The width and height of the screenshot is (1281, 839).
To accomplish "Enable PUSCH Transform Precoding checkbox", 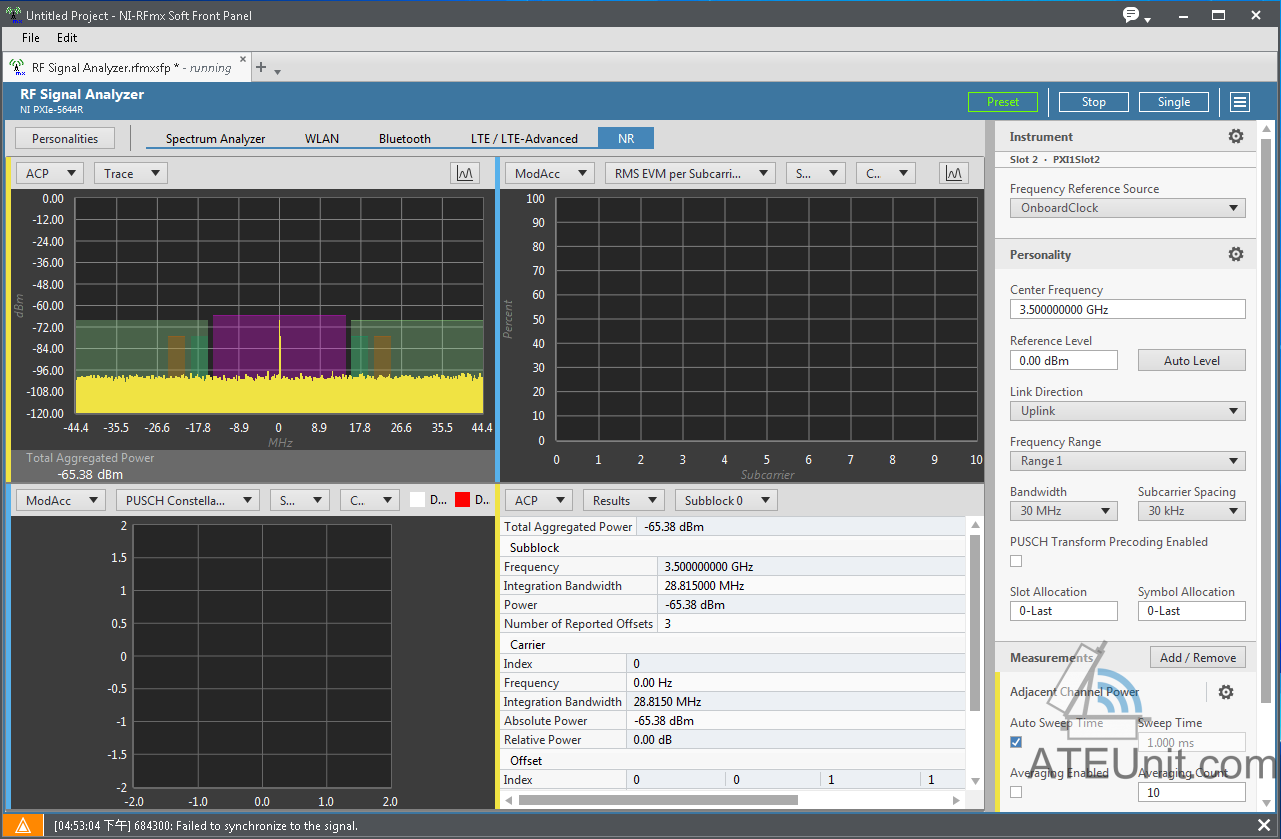I will (x=1016, y=561).
